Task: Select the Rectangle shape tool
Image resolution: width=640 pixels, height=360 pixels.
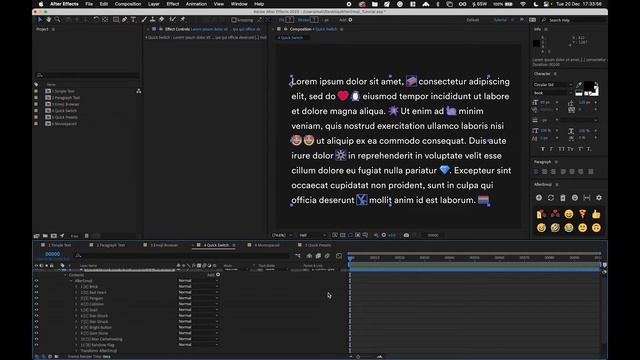Action: pos(116,20)
